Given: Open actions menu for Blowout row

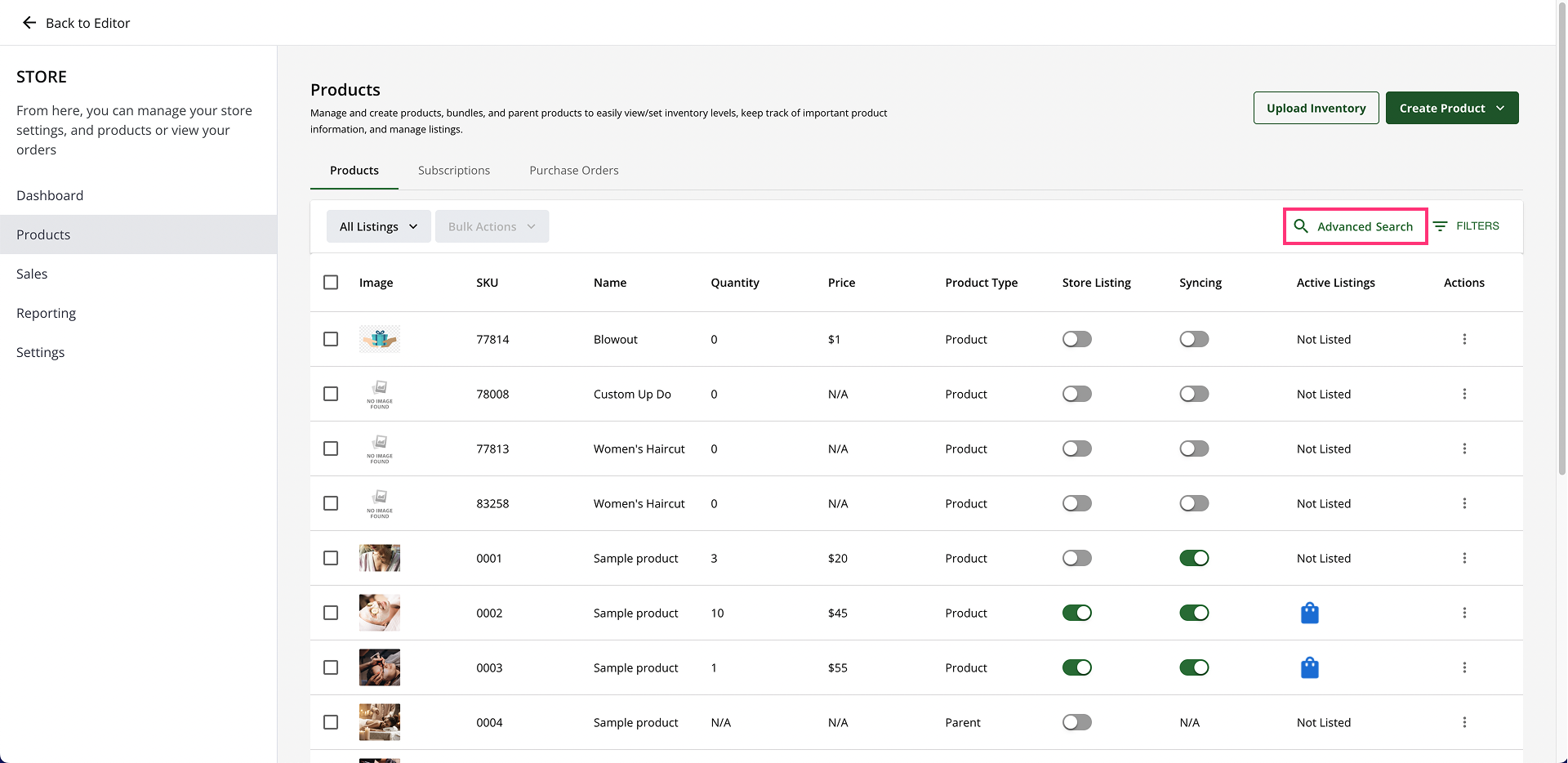Looking at the screenshot, I should click(1464, 339).
